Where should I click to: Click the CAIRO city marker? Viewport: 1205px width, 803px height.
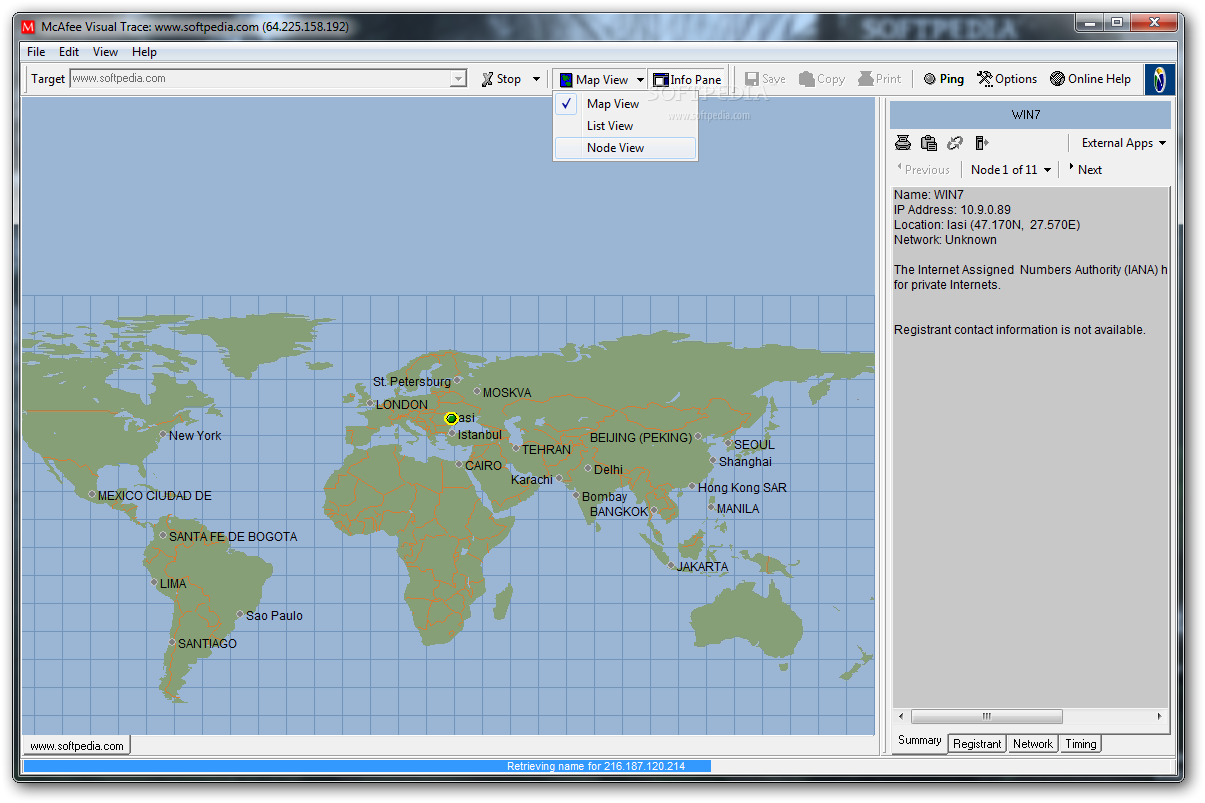pos(459,464)
